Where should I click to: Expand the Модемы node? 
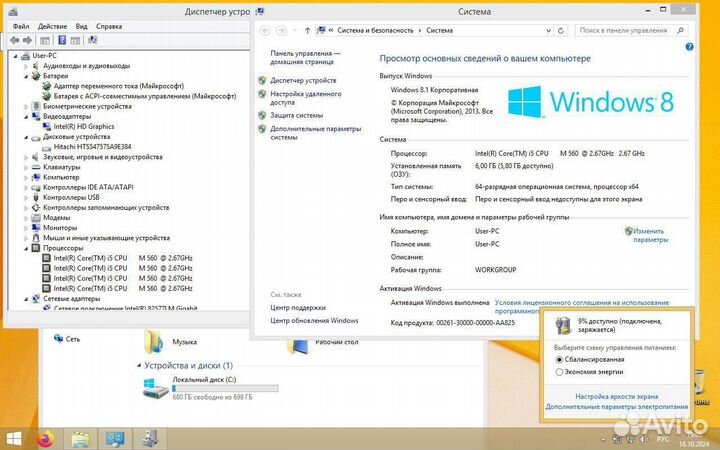coord(26,218)
